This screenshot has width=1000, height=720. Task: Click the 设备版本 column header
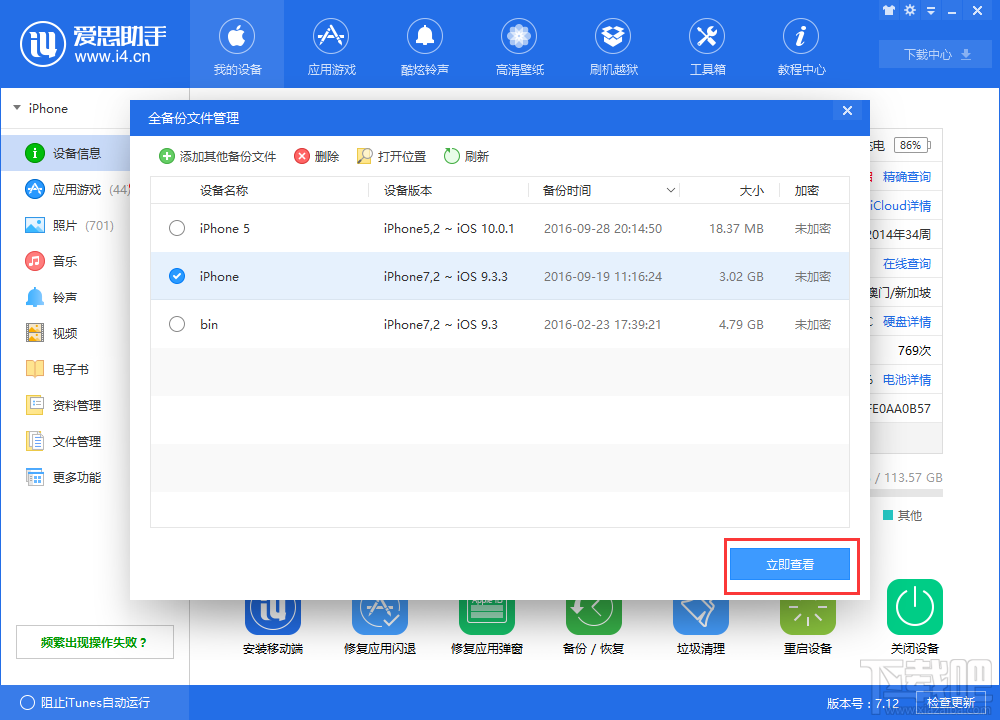[408, 190]
